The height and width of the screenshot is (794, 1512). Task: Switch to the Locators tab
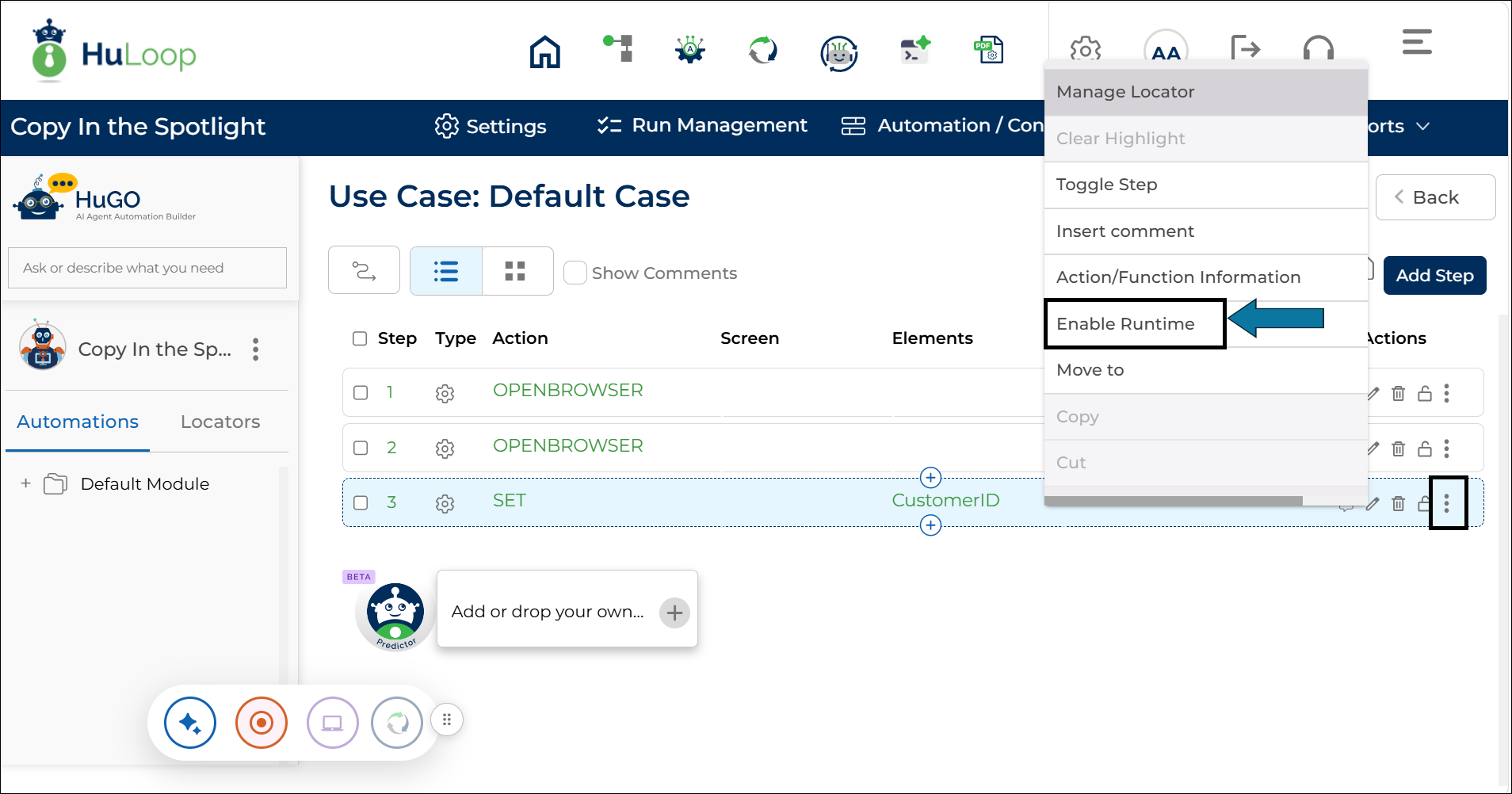click(x=220, y=422)
